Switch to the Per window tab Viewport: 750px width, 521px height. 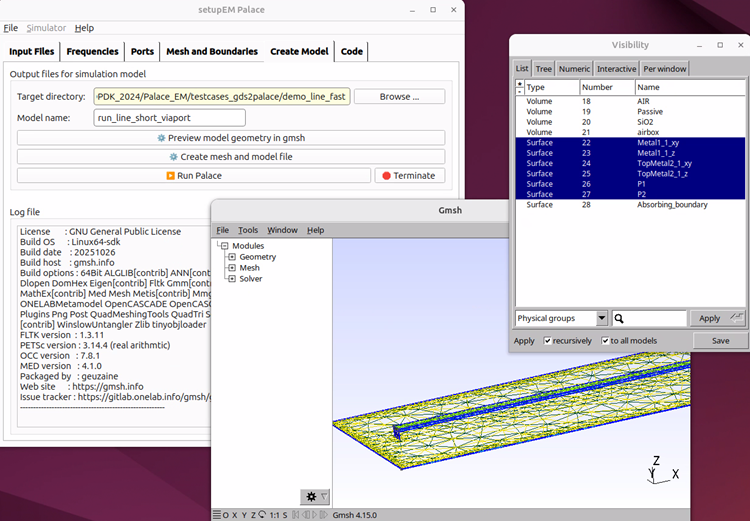coord(664,69)
